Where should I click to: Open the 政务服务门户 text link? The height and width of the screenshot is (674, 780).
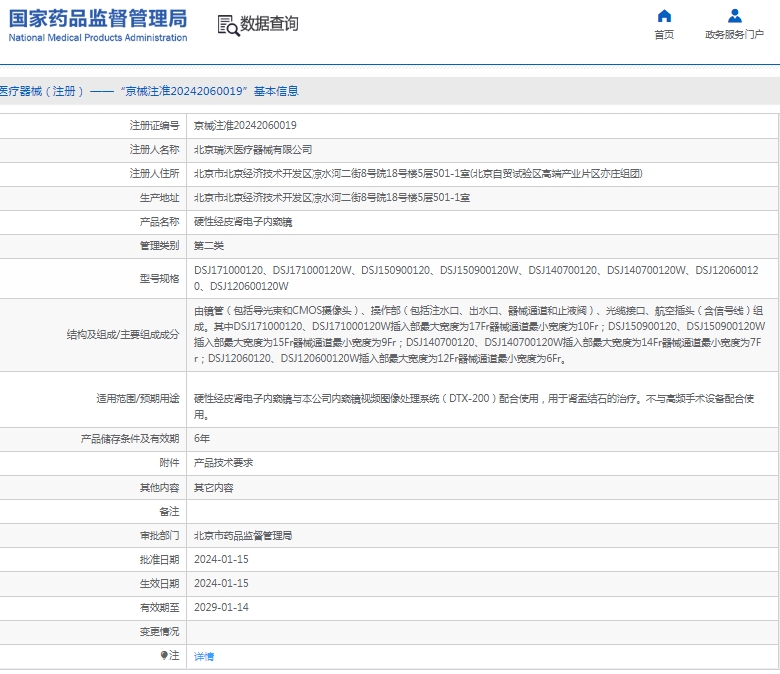point(734,34)
